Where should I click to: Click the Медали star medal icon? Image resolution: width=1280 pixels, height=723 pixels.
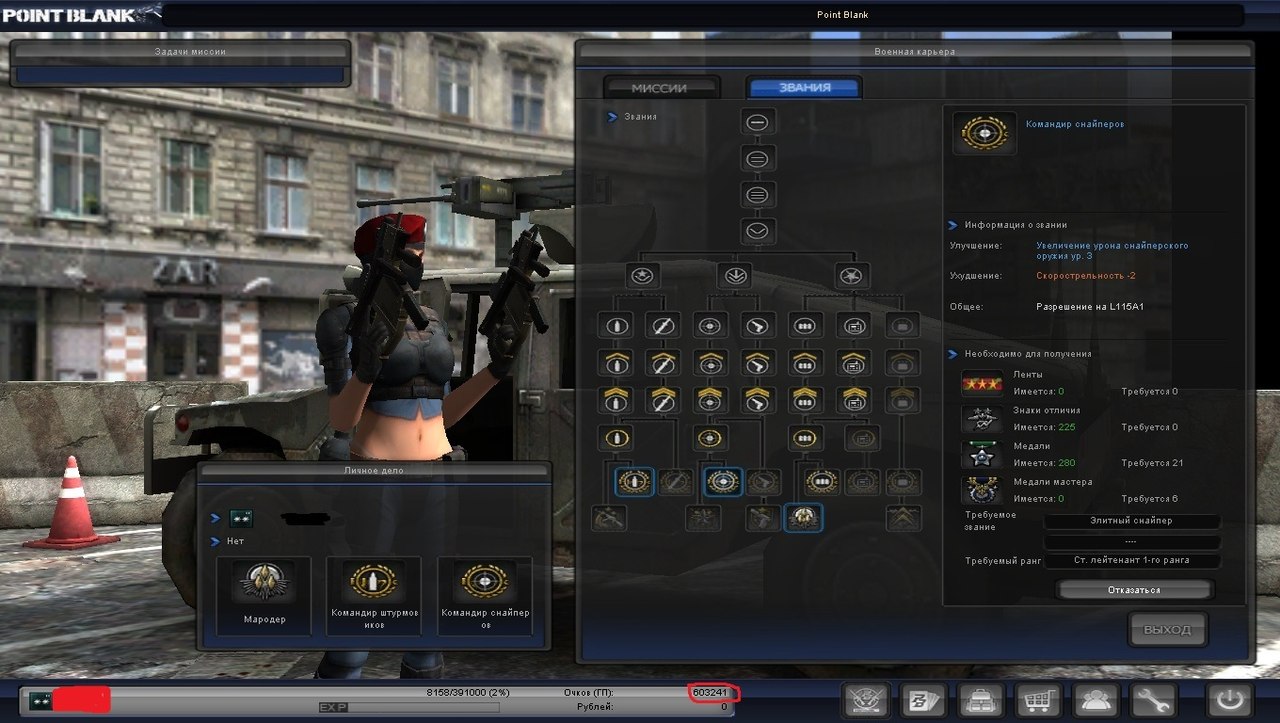[x=982, y=455]
